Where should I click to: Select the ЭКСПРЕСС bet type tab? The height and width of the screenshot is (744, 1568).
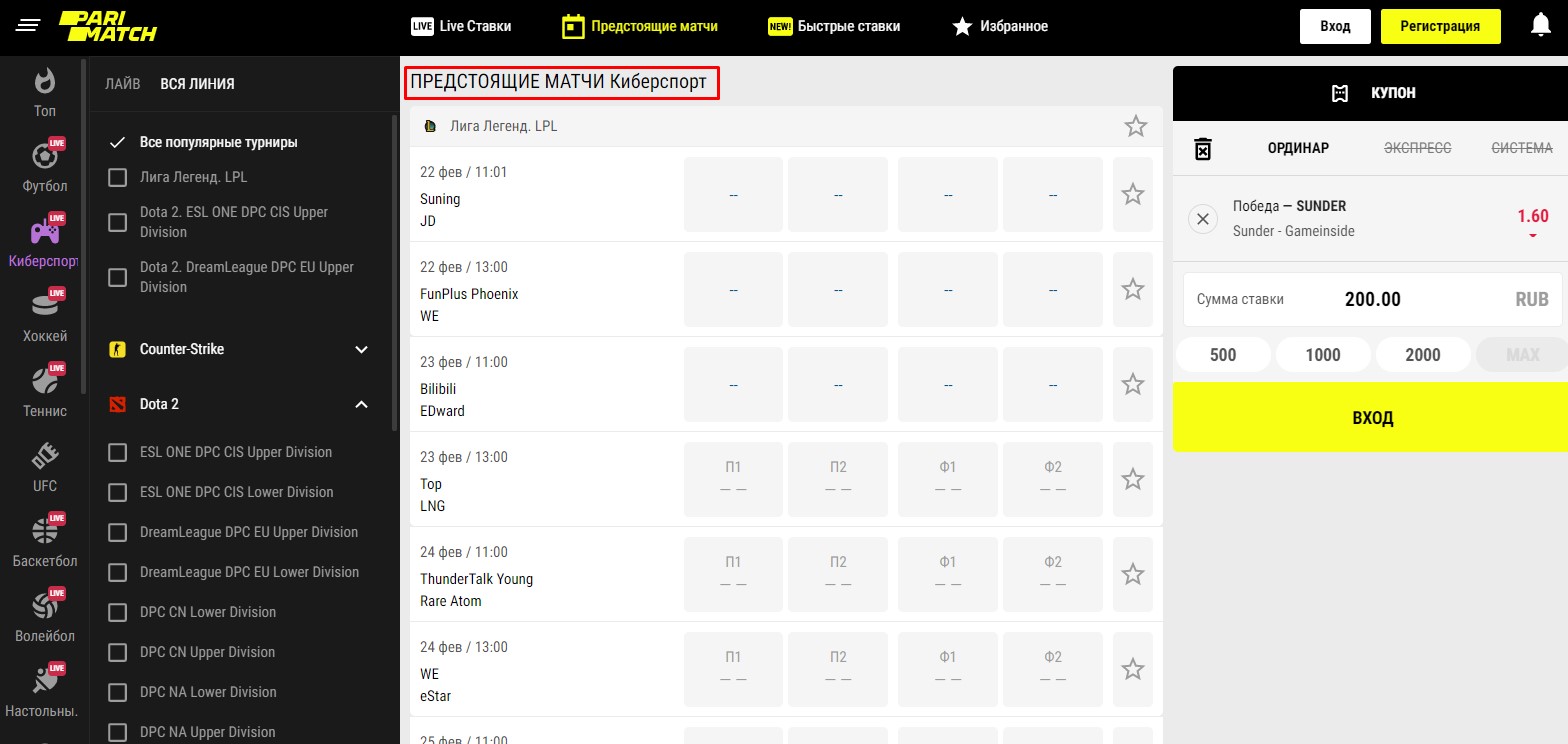point(1417,148)
